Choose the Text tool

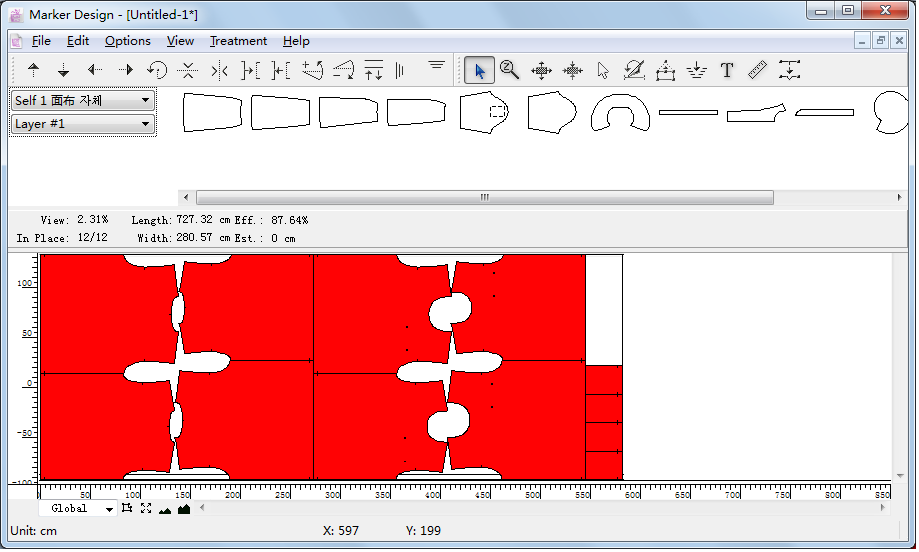(727, 70)
